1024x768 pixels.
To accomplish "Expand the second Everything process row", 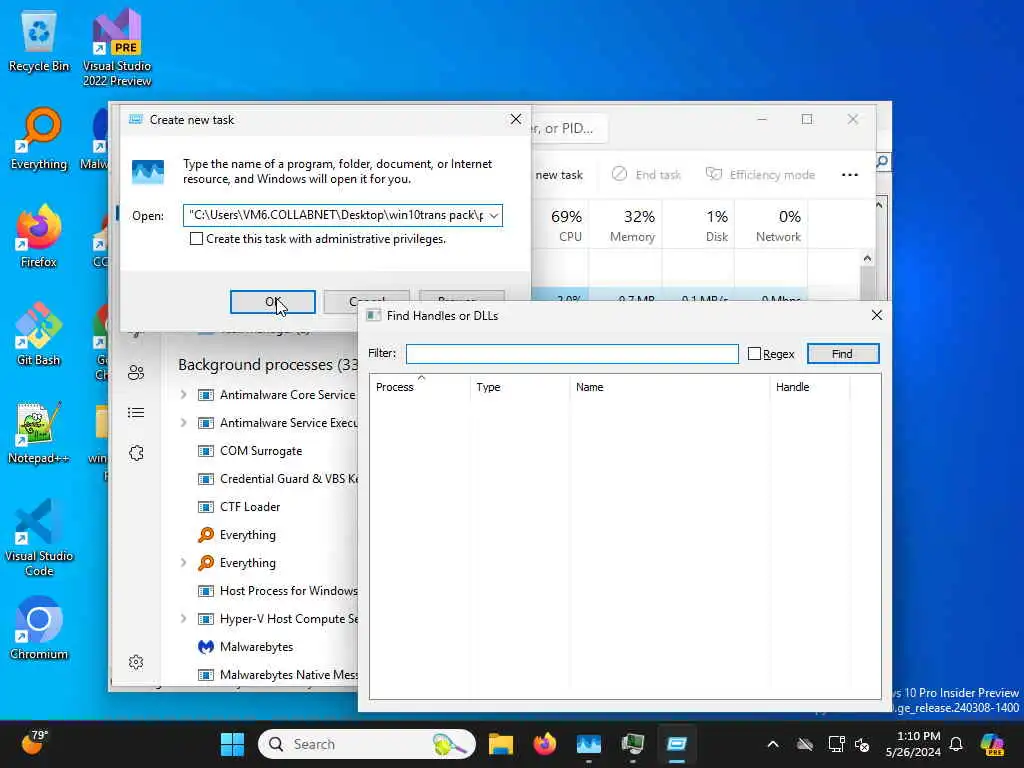I will [184, 562].
